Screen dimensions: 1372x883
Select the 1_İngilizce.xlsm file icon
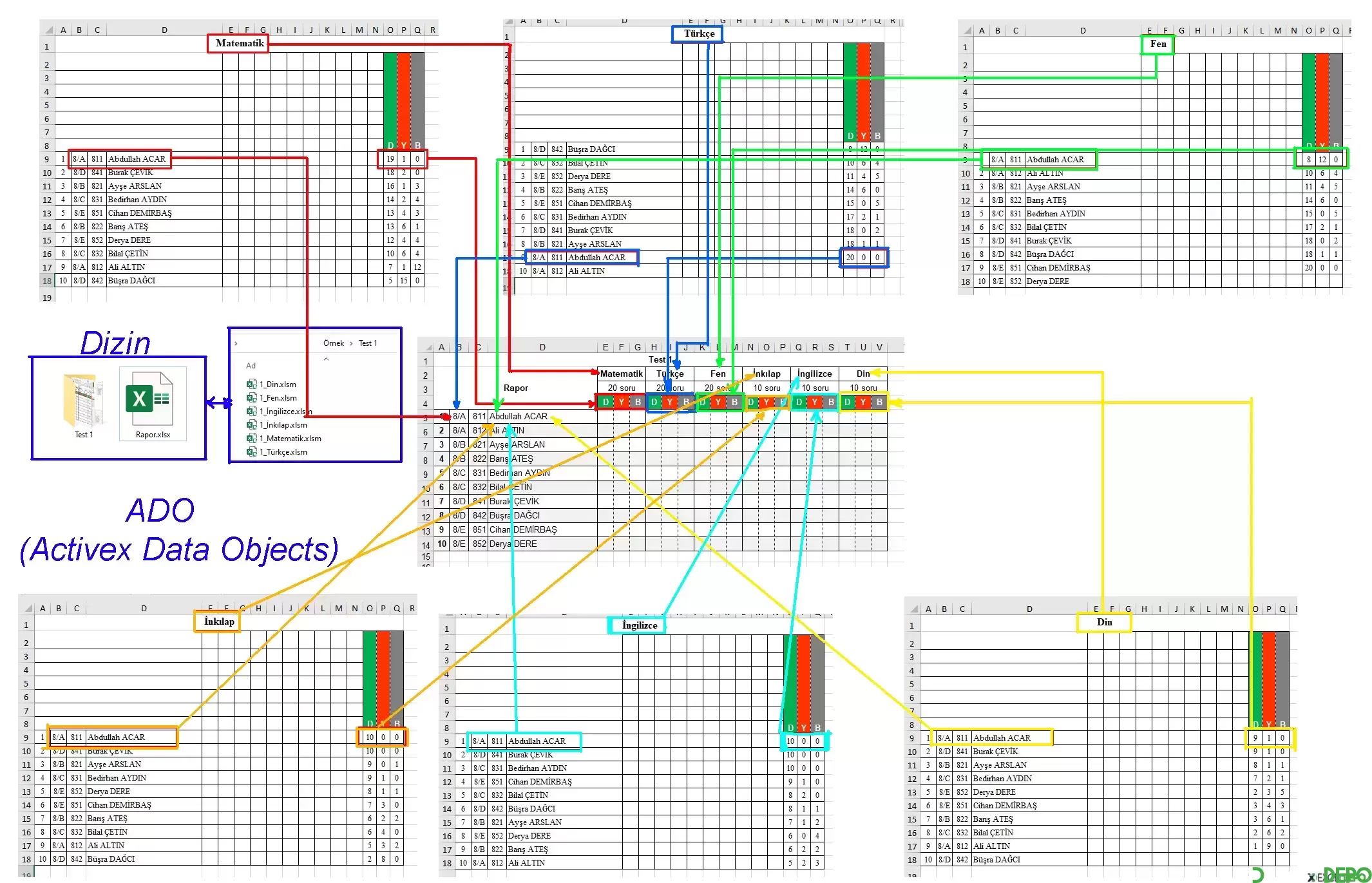[252, 411]
